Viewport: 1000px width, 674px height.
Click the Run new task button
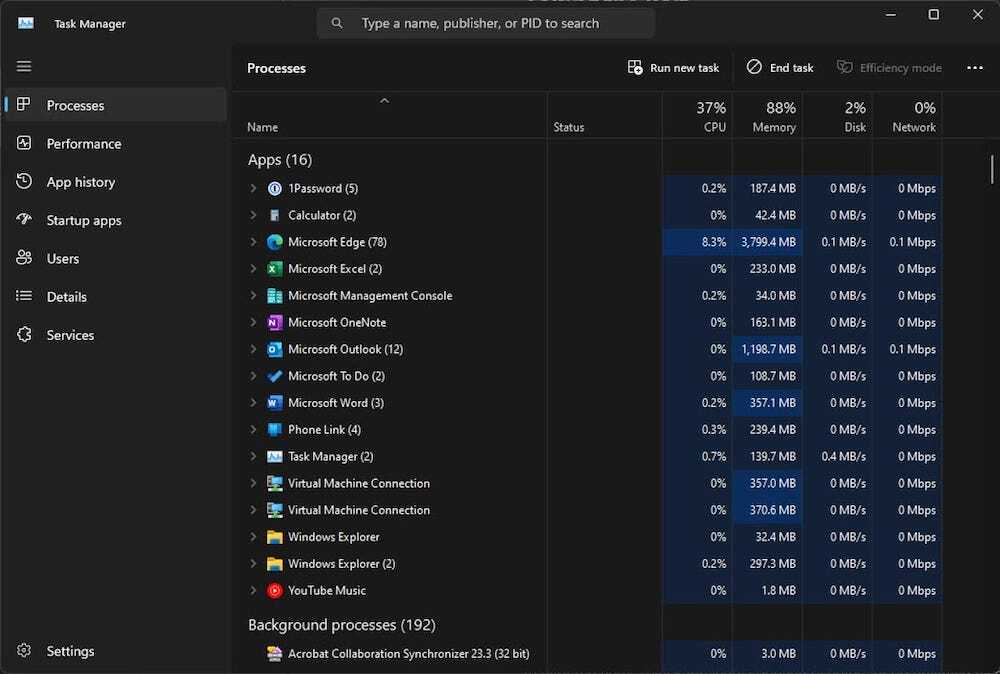tap(673, 68)
